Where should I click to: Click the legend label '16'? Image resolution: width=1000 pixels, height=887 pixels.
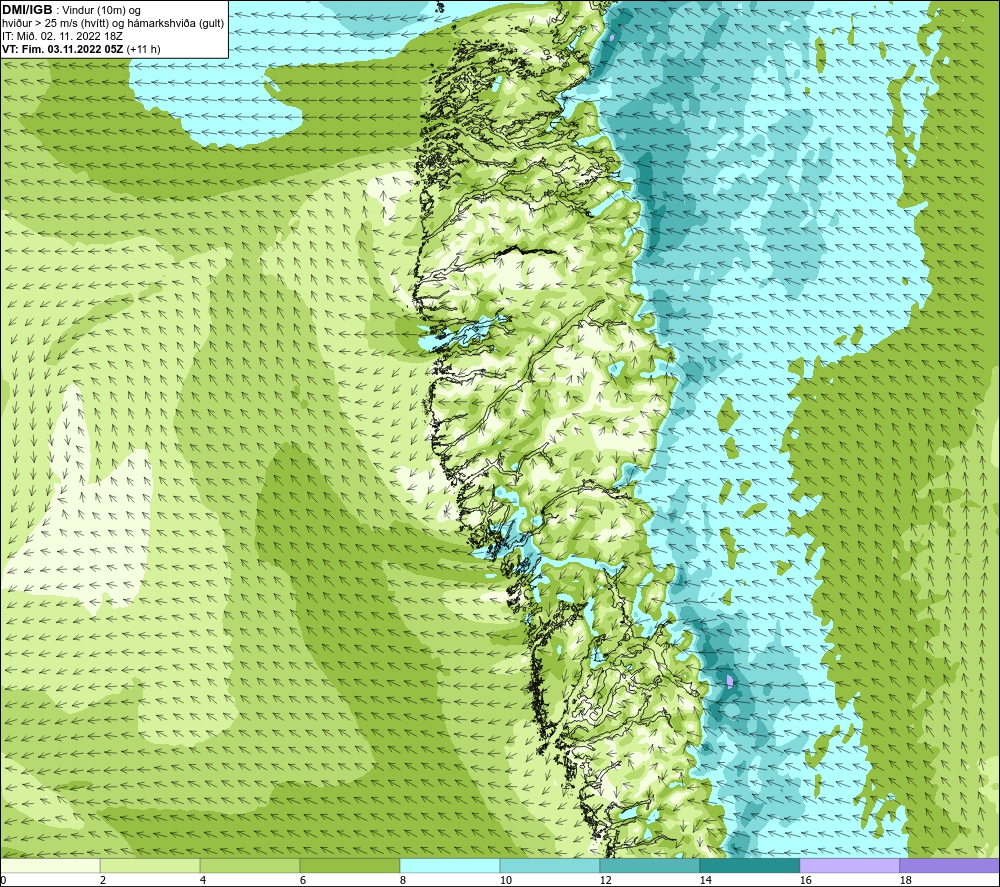coord(805,880)
